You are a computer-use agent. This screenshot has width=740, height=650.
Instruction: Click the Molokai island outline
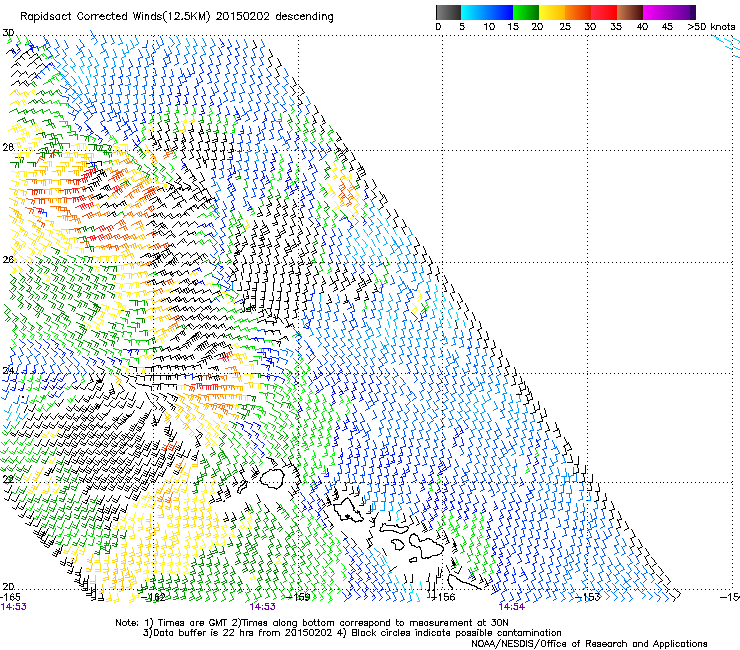click(x=394, y=528)
